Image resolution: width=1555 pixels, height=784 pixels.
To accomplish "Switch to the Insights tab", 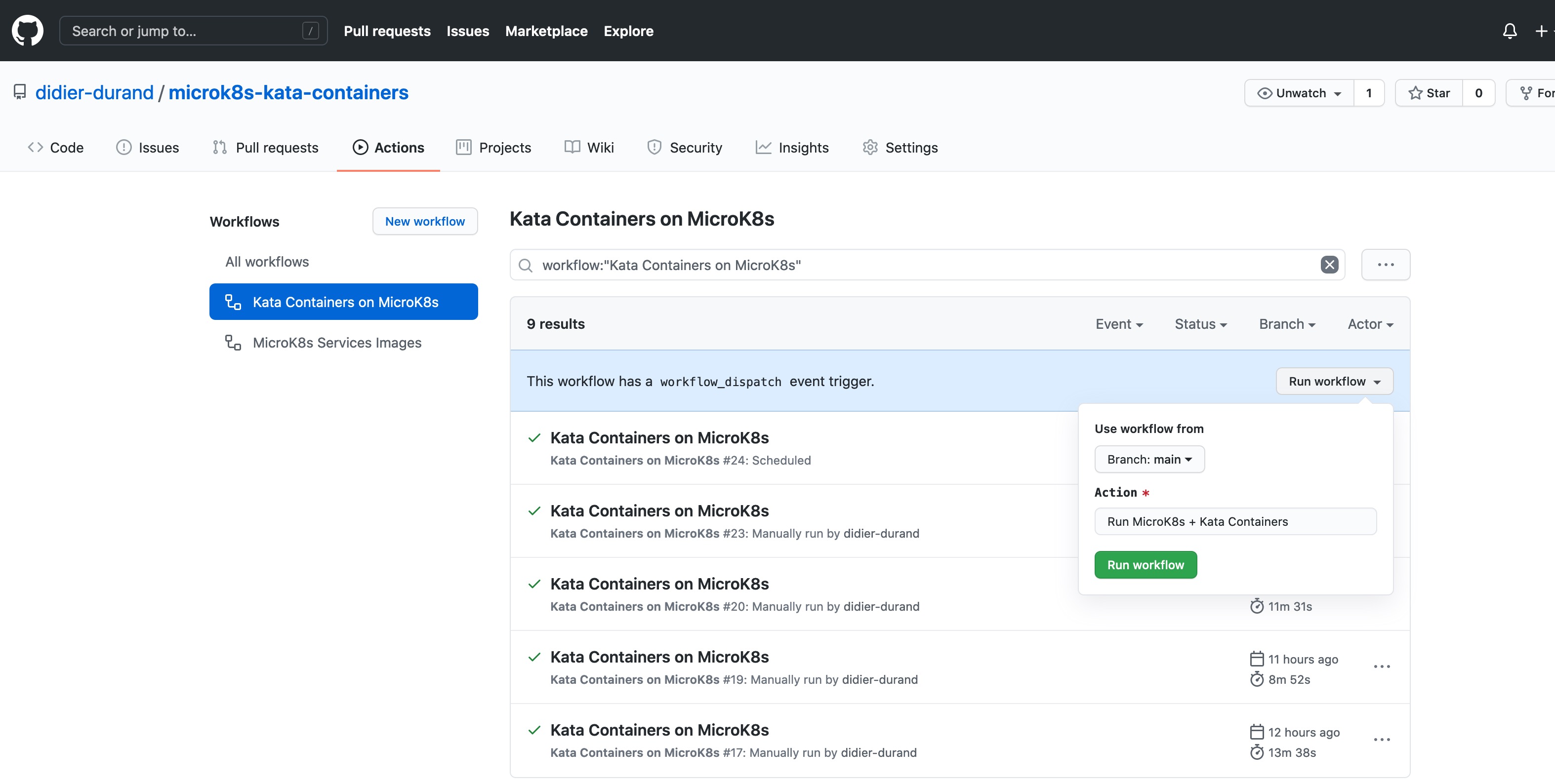I will (x=792, y=148).
